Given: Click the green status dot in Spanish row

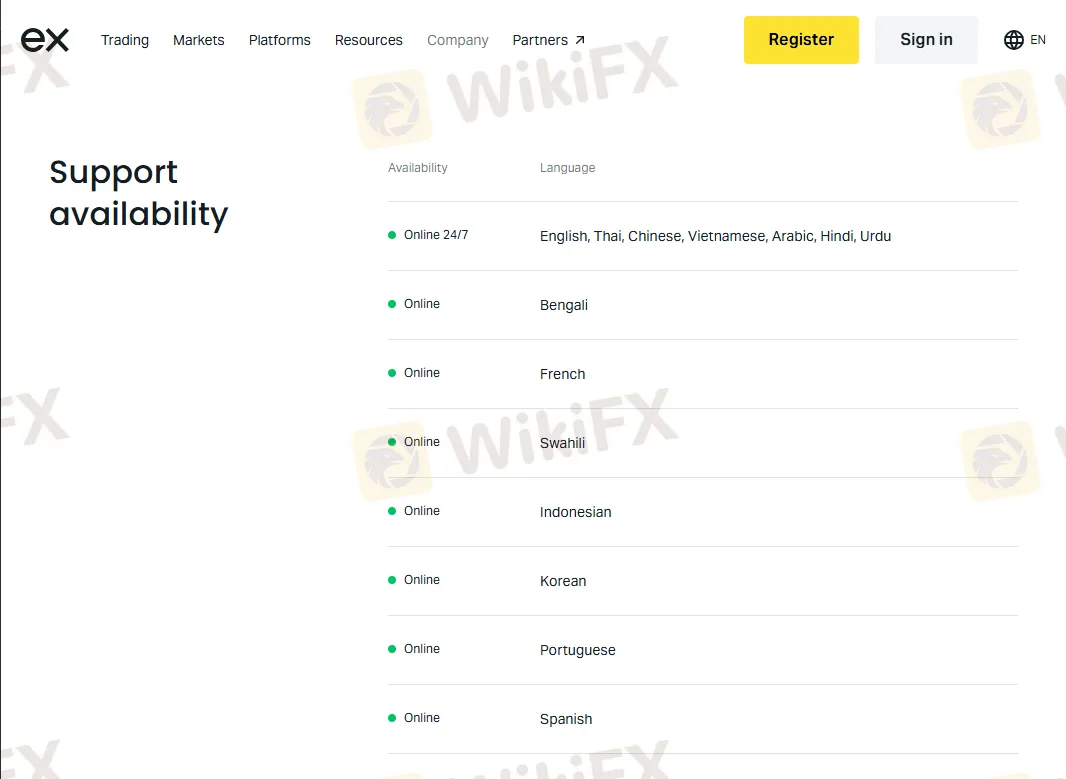Looking at the screenshot, I should (392, 718).
